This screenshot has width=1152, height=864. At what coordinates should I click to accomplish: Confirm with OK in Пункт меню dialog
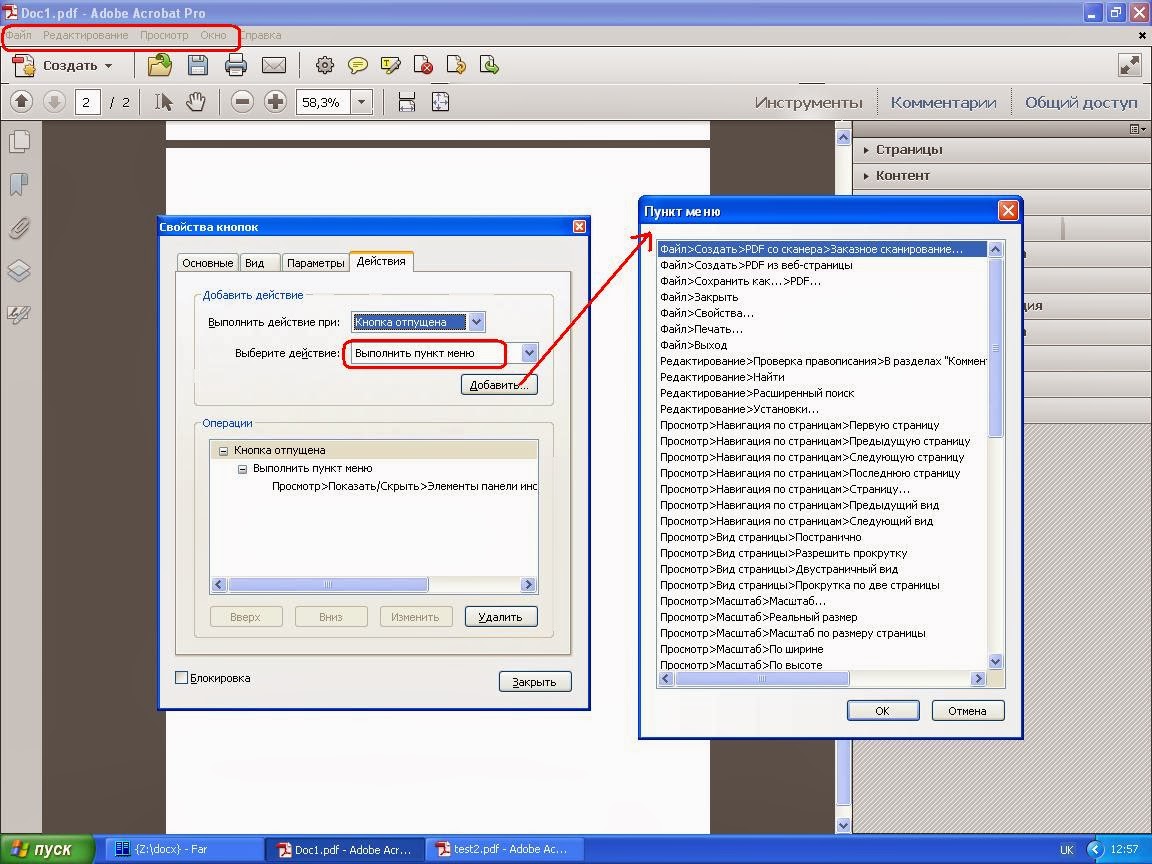tap(882, 710)
